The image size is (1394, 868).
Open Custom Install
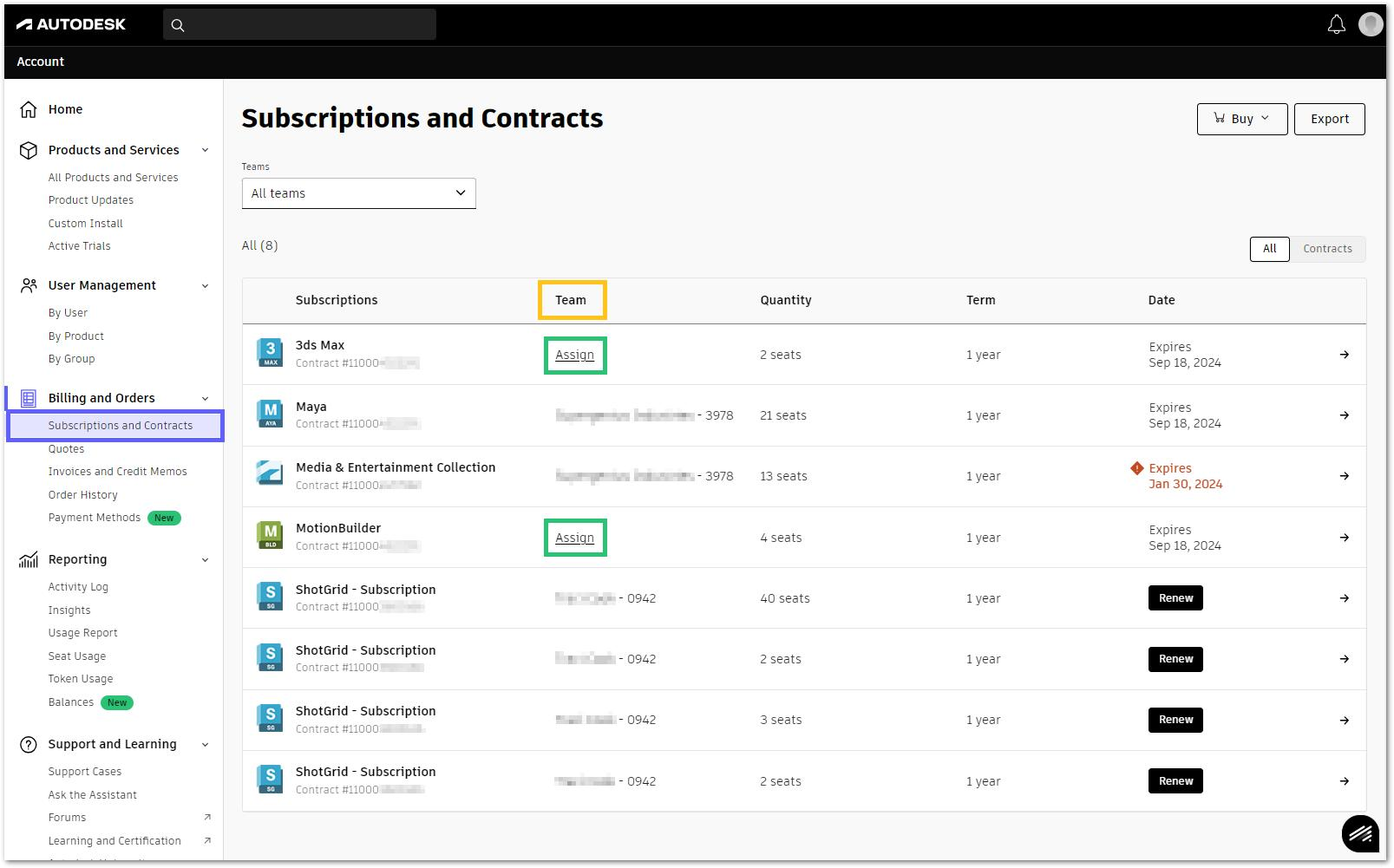86,224
